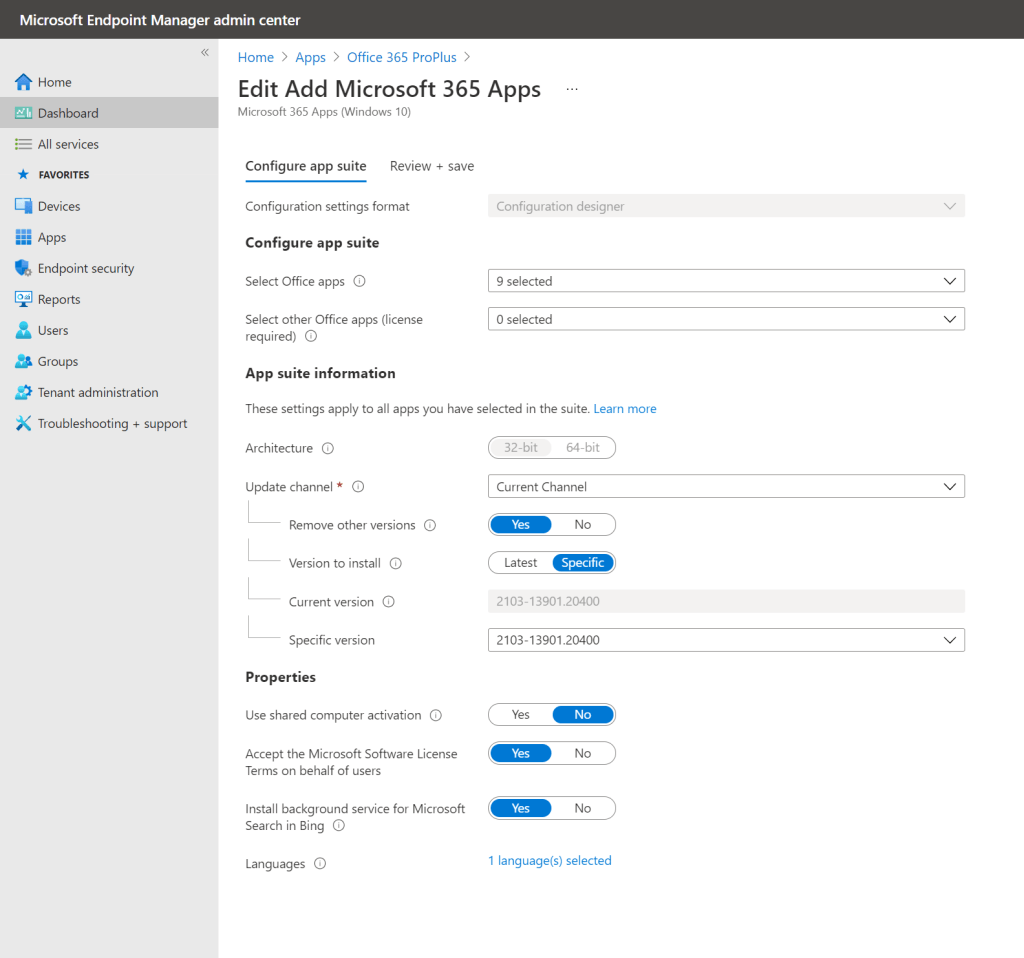Click info icon next to Update channel
Image resolution: width=1024 pixels, height=958 pixels.
(358, 487)
